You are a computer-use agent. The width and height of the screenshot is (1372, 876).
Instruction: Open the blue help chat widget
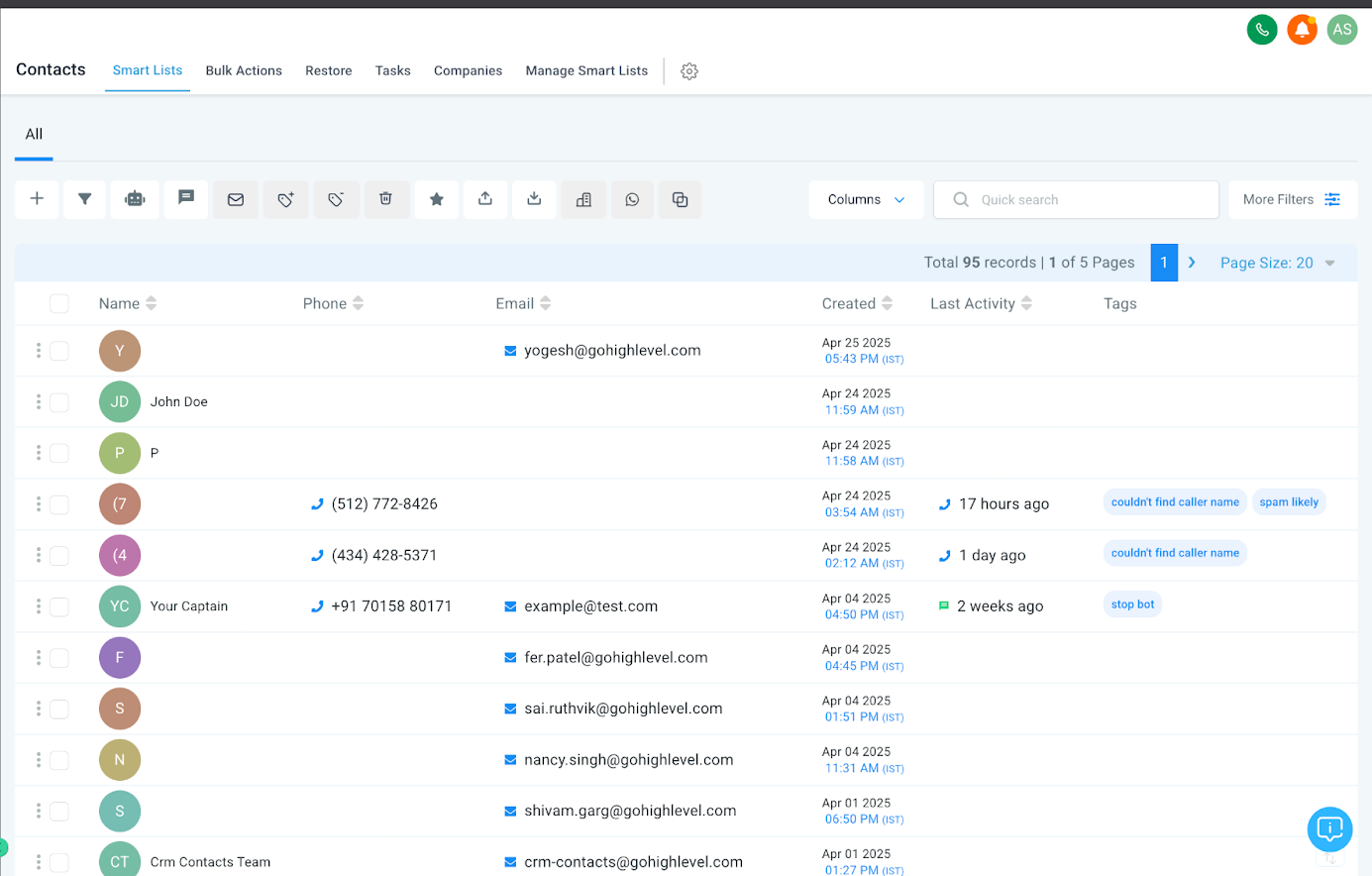tap(1329, 829)
